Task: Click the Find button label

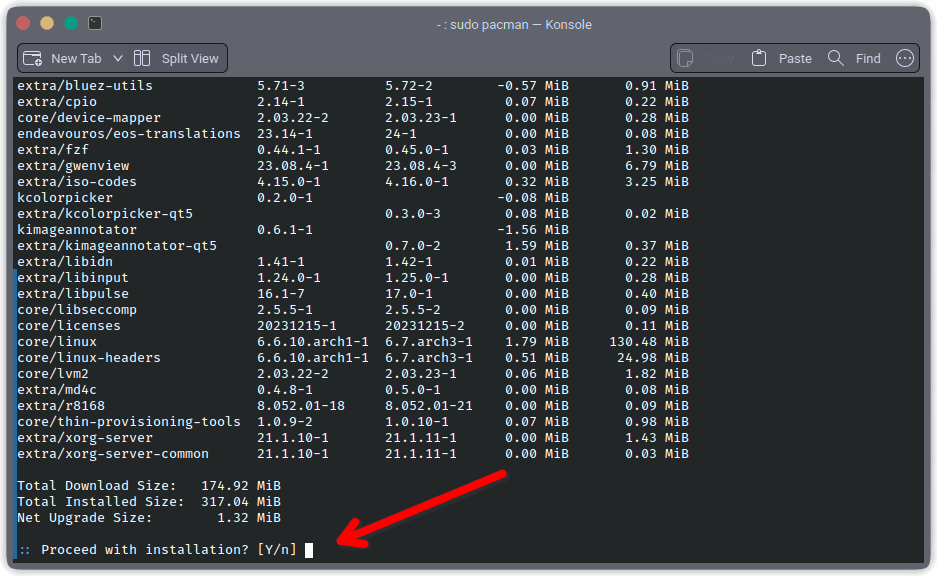Action: (868, 59)
